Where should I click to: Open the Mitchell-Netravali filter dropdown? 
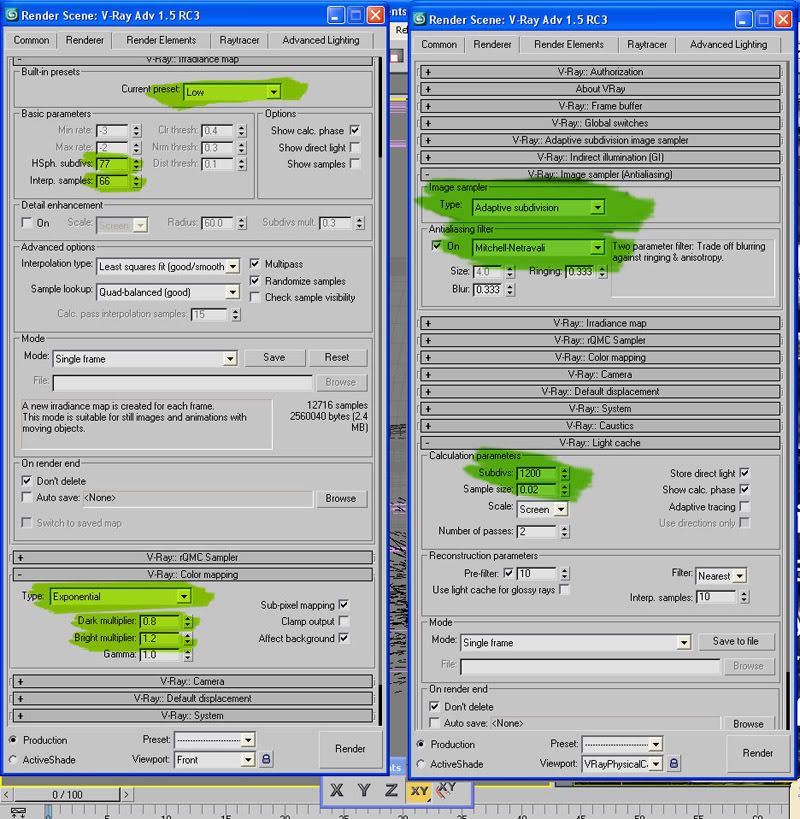(x=538, y=248)
